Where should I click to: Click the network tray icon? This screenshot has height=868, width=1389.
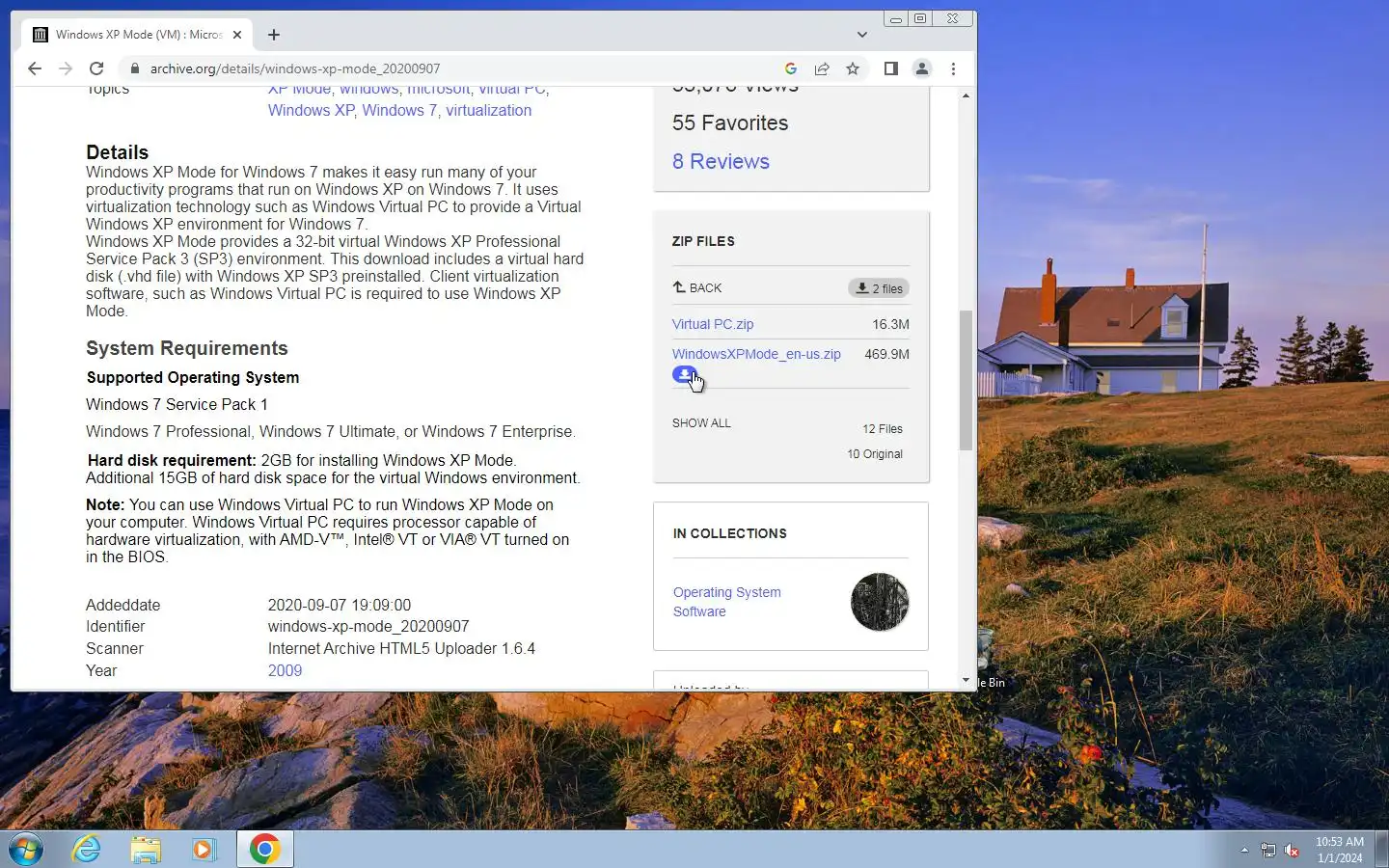tap(1268, 850)
